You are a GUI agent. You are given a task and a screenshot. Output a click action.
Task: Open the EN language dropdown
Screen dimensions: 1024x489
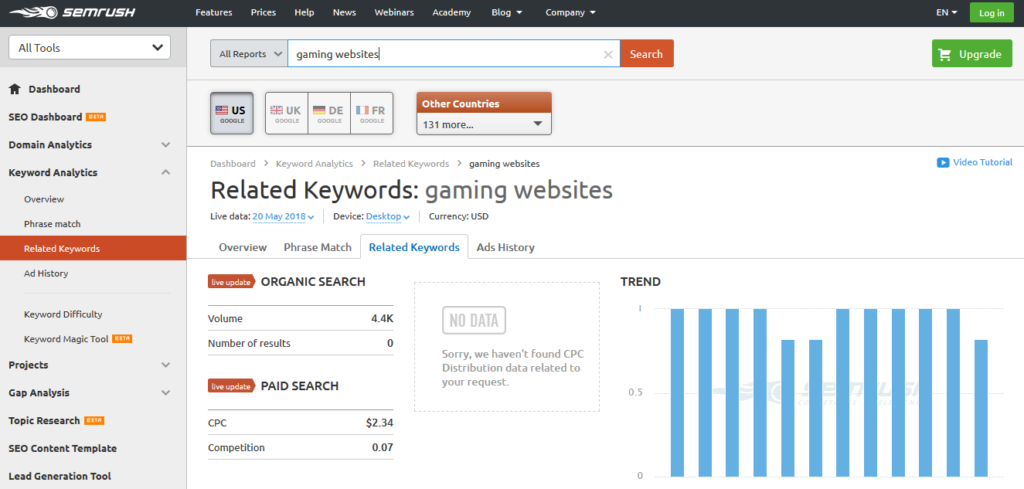[x=946, y=12]
